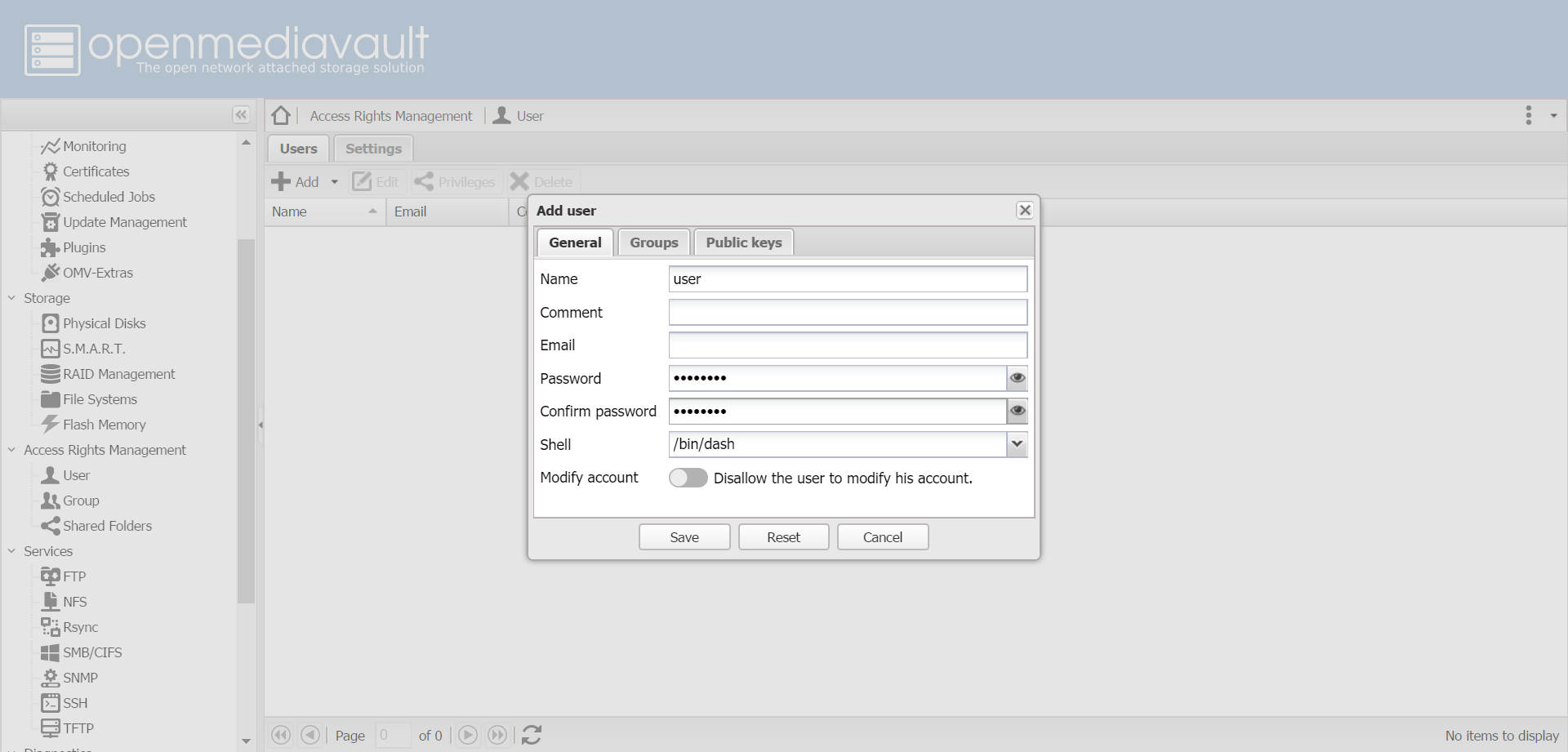1568x752 pixels.
Task: Close the Add user dialog
Action: [1025, 210]
